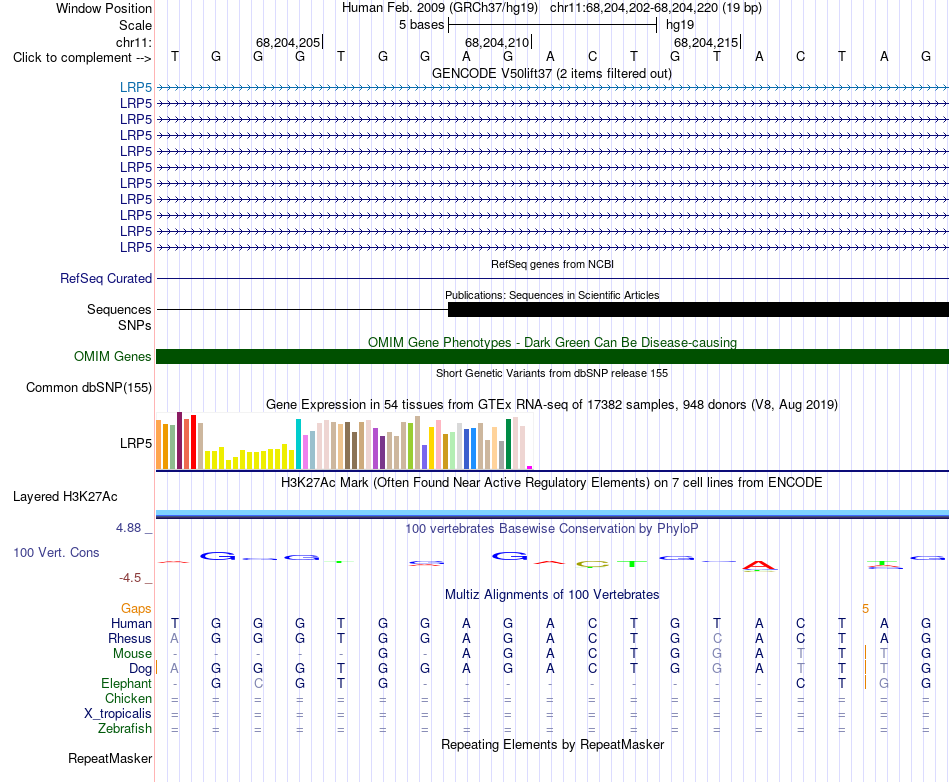This screenshot has width=950, height=782.
Task: Click the 'OMIM Gene Phenotypes' green track title
Action: [x=553, y=342]
